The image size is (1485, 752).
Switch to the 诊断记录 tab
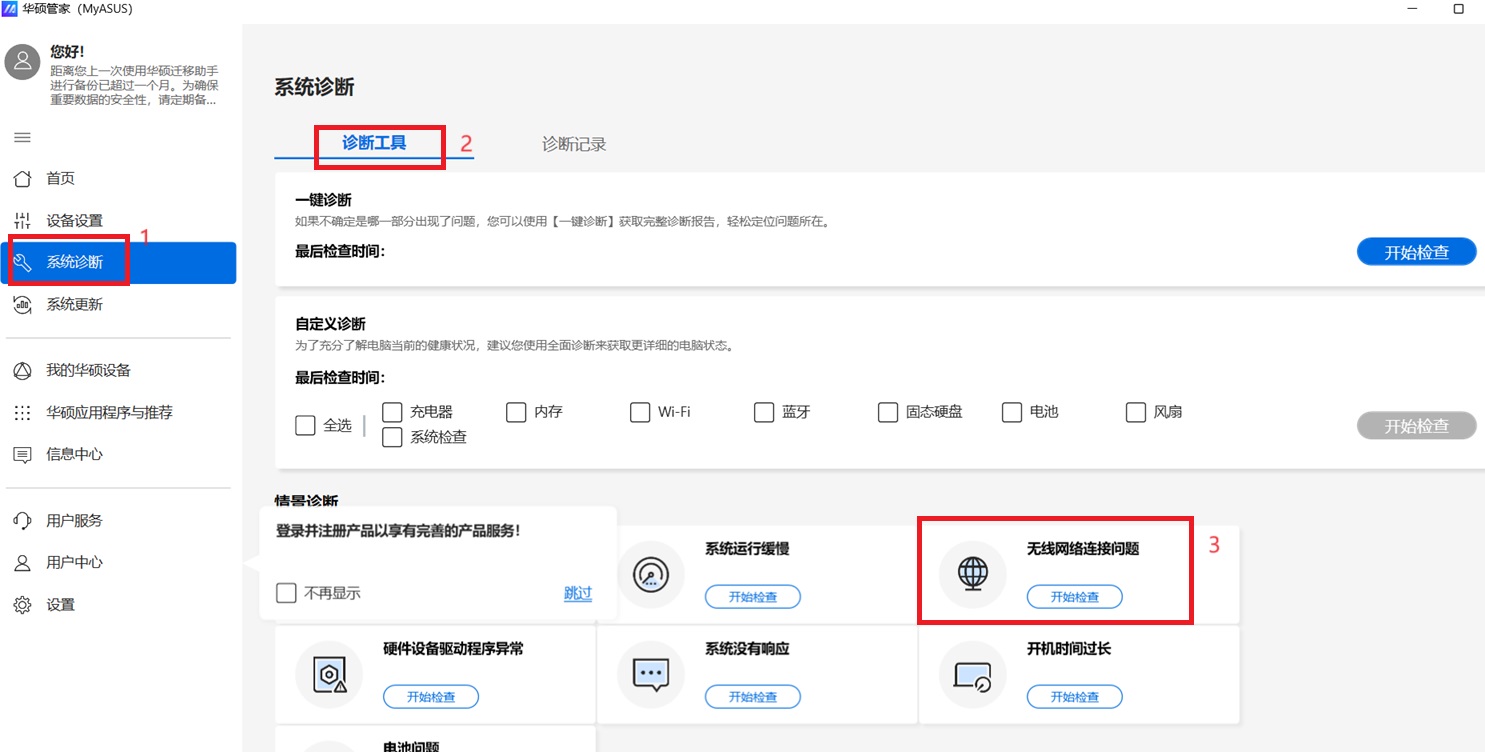573,143
